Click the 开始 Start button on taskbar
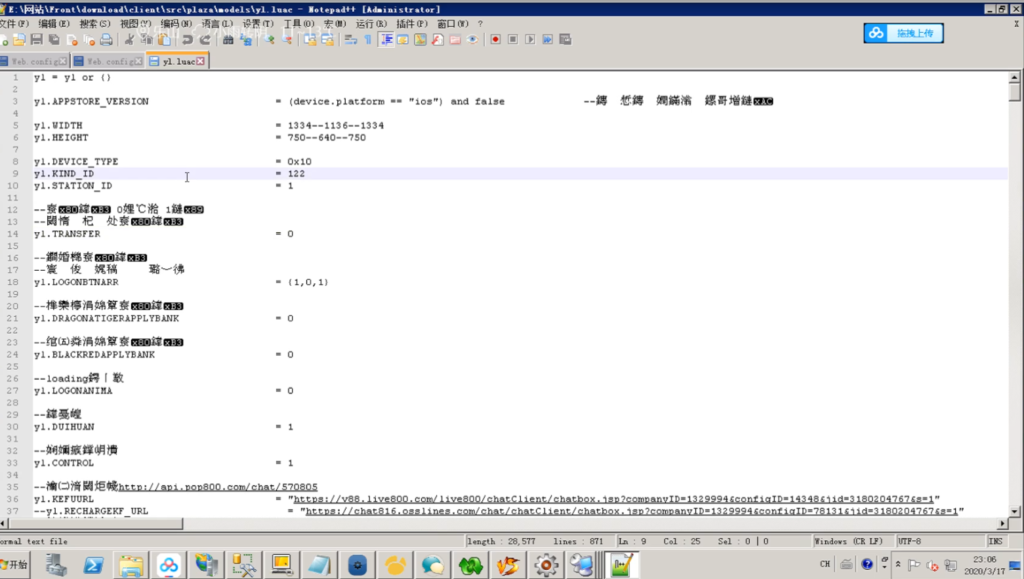Image resolution: width=1024 pixels, height=579 pixels. pos(17,565)
